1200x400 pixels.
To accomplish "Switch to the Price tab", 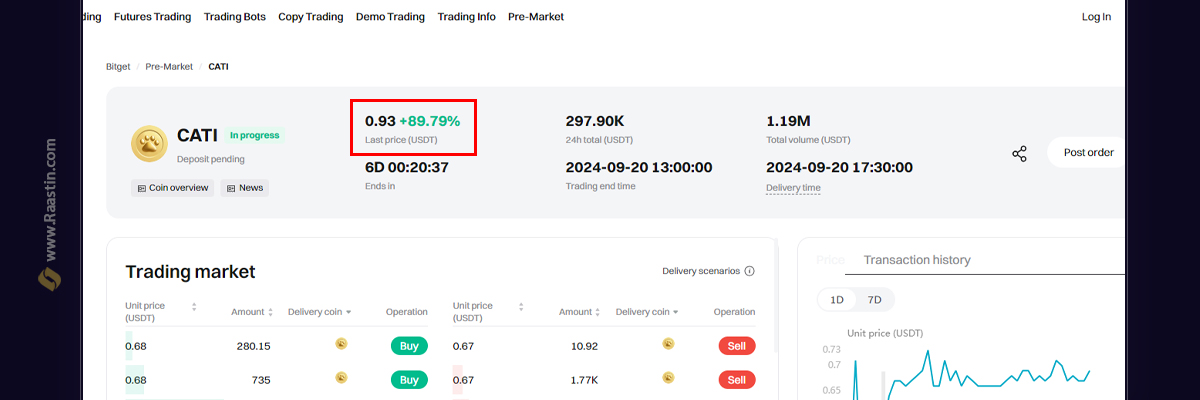I will click(x=830, y=260).
